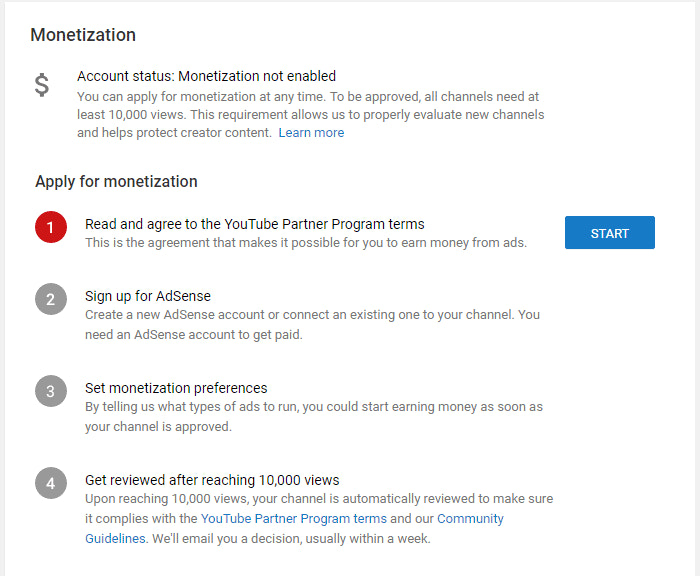Click the AdSense account creation description text
Viewport: 700px width, 576px height.
pyautogui.click(x=312, y=325)
